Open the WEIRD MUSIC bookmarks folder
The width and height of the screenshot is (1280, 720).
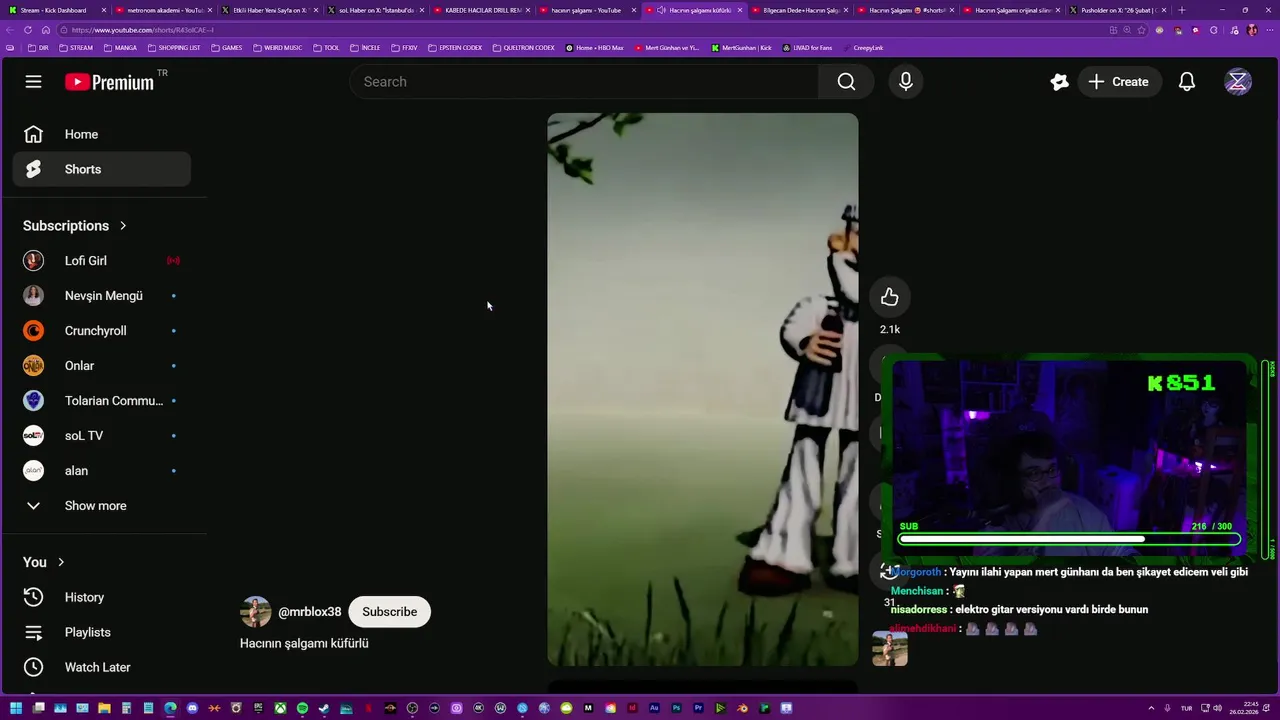(x=278, y=48)
